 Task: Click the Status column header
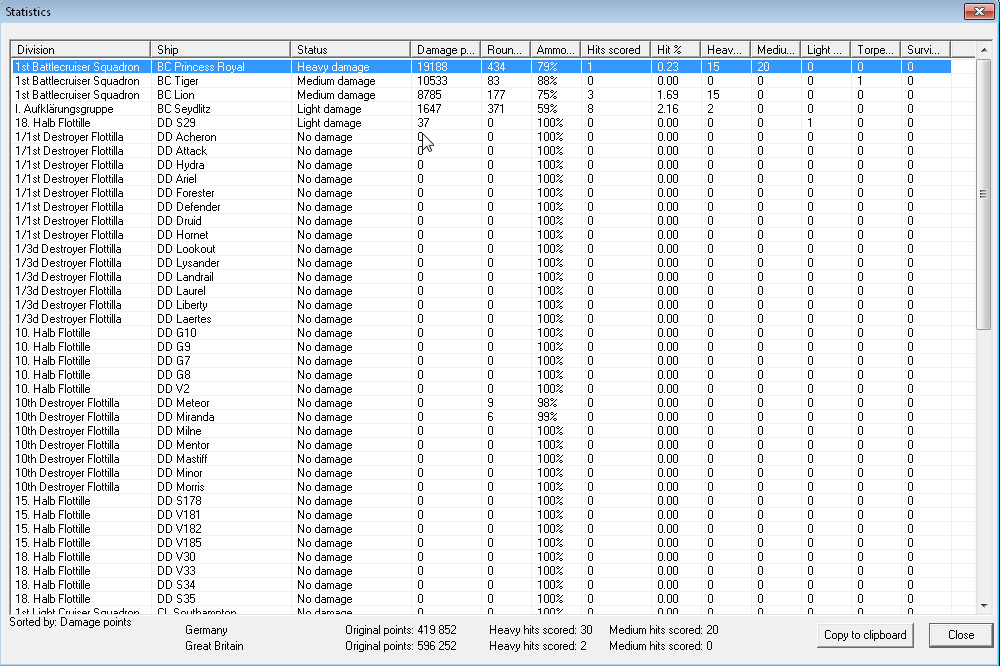350,49
